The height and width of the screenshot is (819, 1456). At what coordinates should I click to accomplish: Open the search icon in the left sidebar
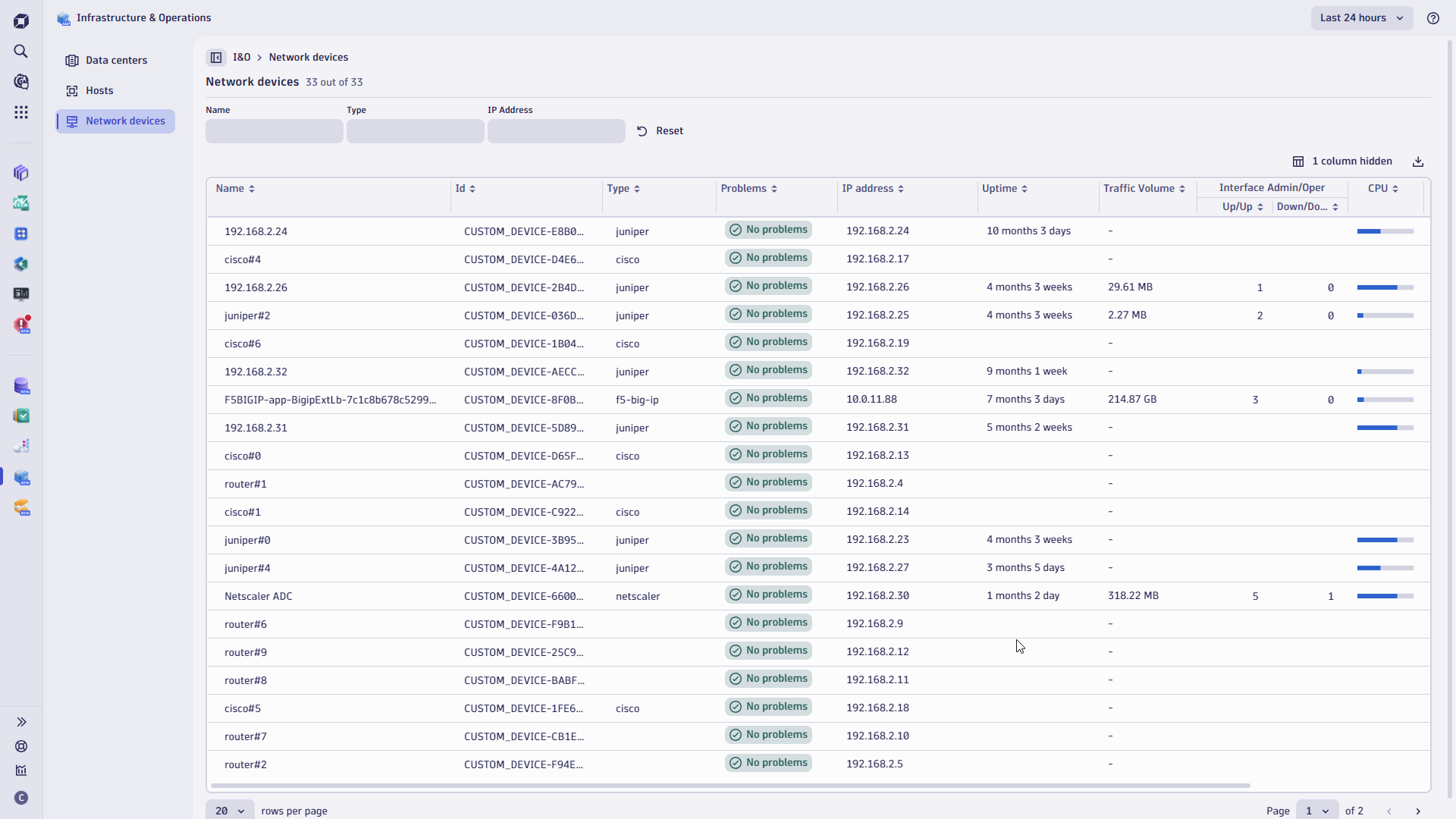[x=21, y=52]
